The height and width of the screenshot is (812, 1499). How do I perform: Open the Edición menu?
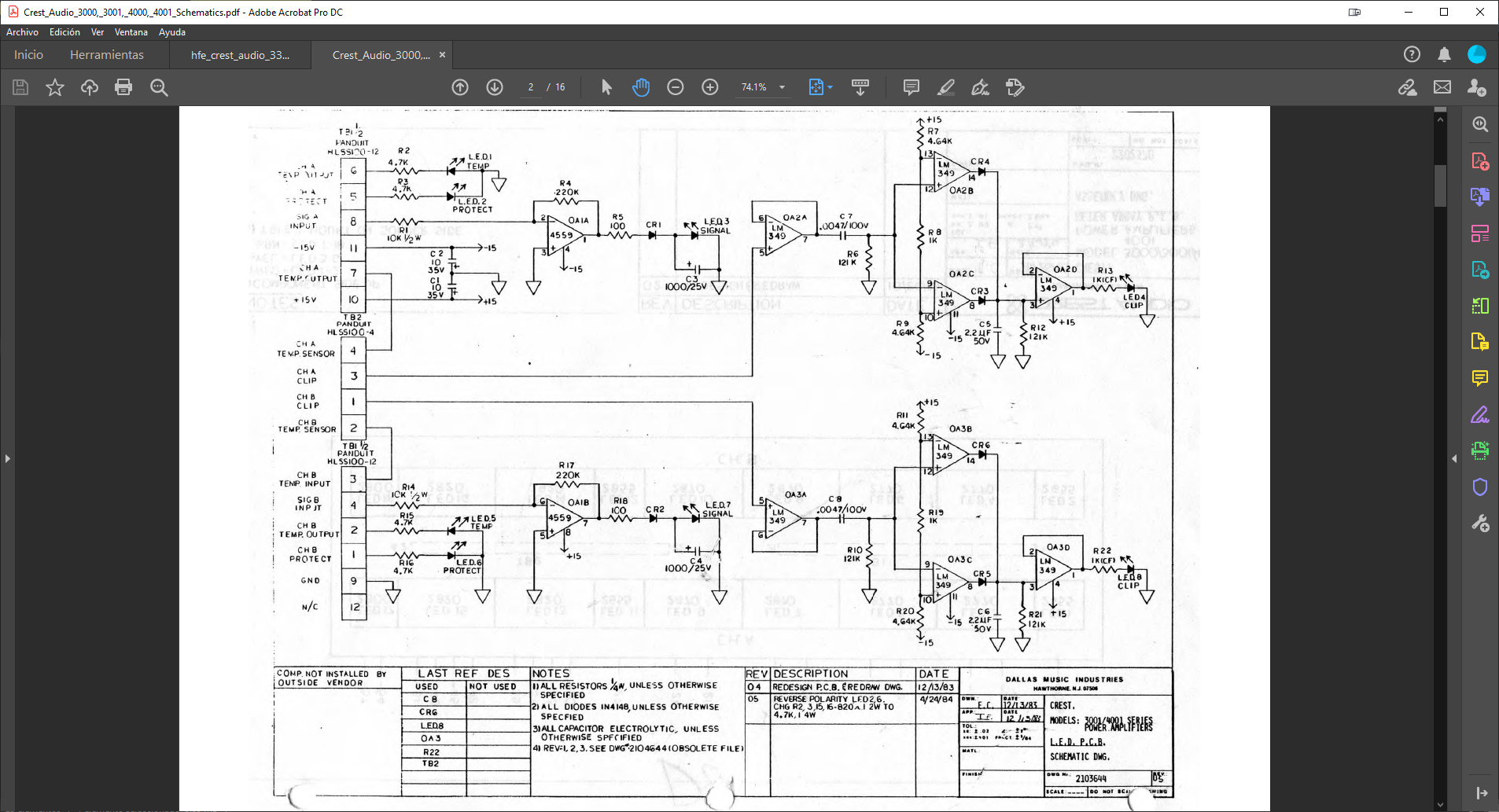click(x=64, y=32)
